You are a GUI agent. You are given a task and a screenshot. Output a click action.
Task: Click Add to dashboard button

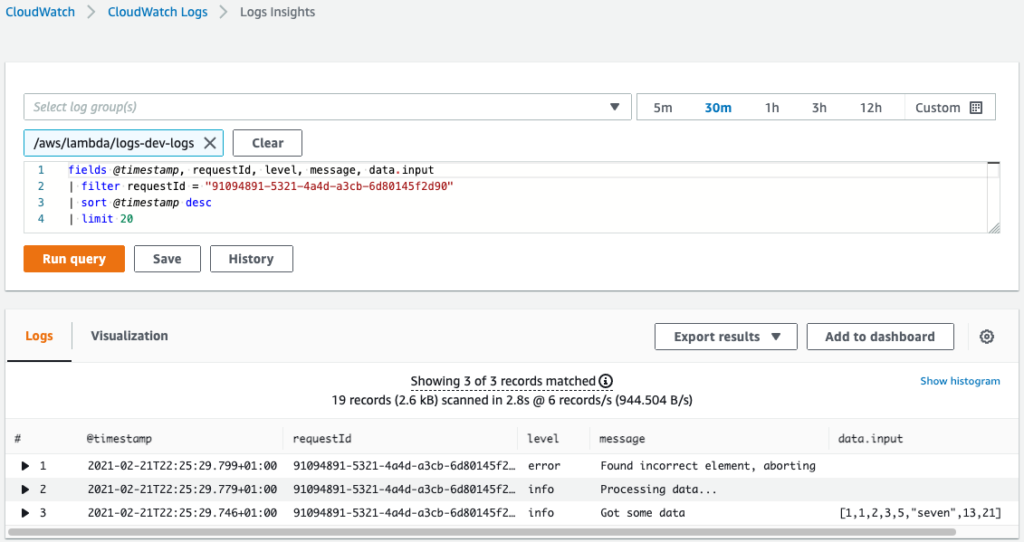(880, 336)
